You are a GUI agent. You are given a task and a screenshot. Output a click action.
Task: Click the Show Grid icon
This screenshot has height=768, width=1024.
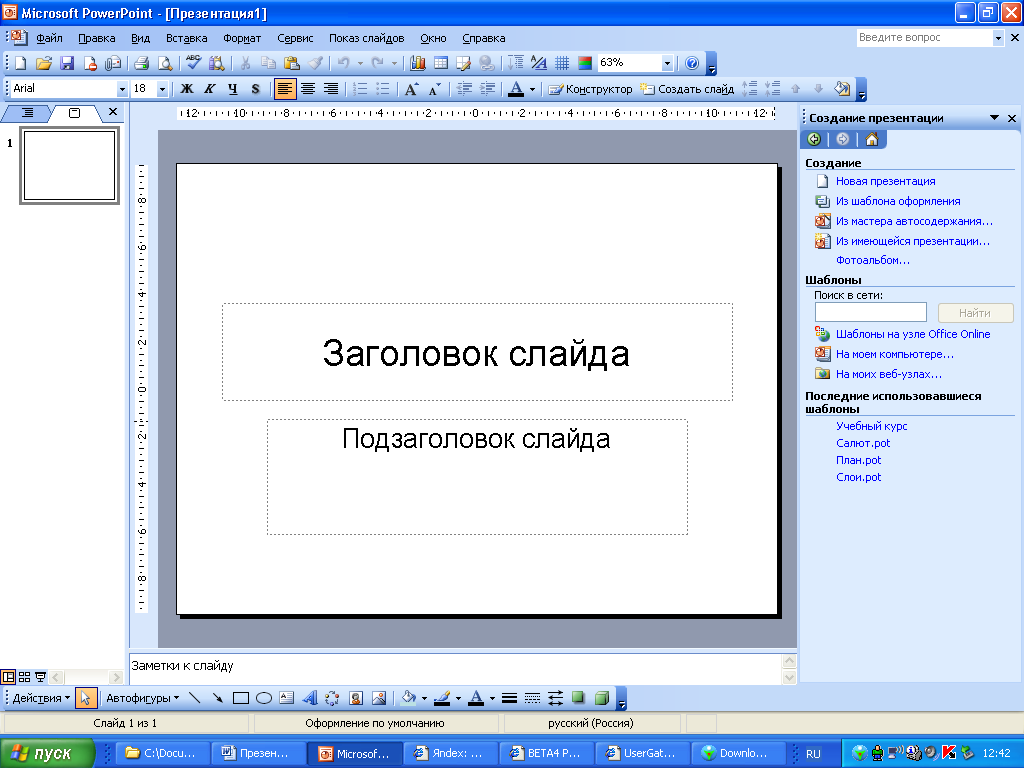pyautogui.click(x=562, y=63)
